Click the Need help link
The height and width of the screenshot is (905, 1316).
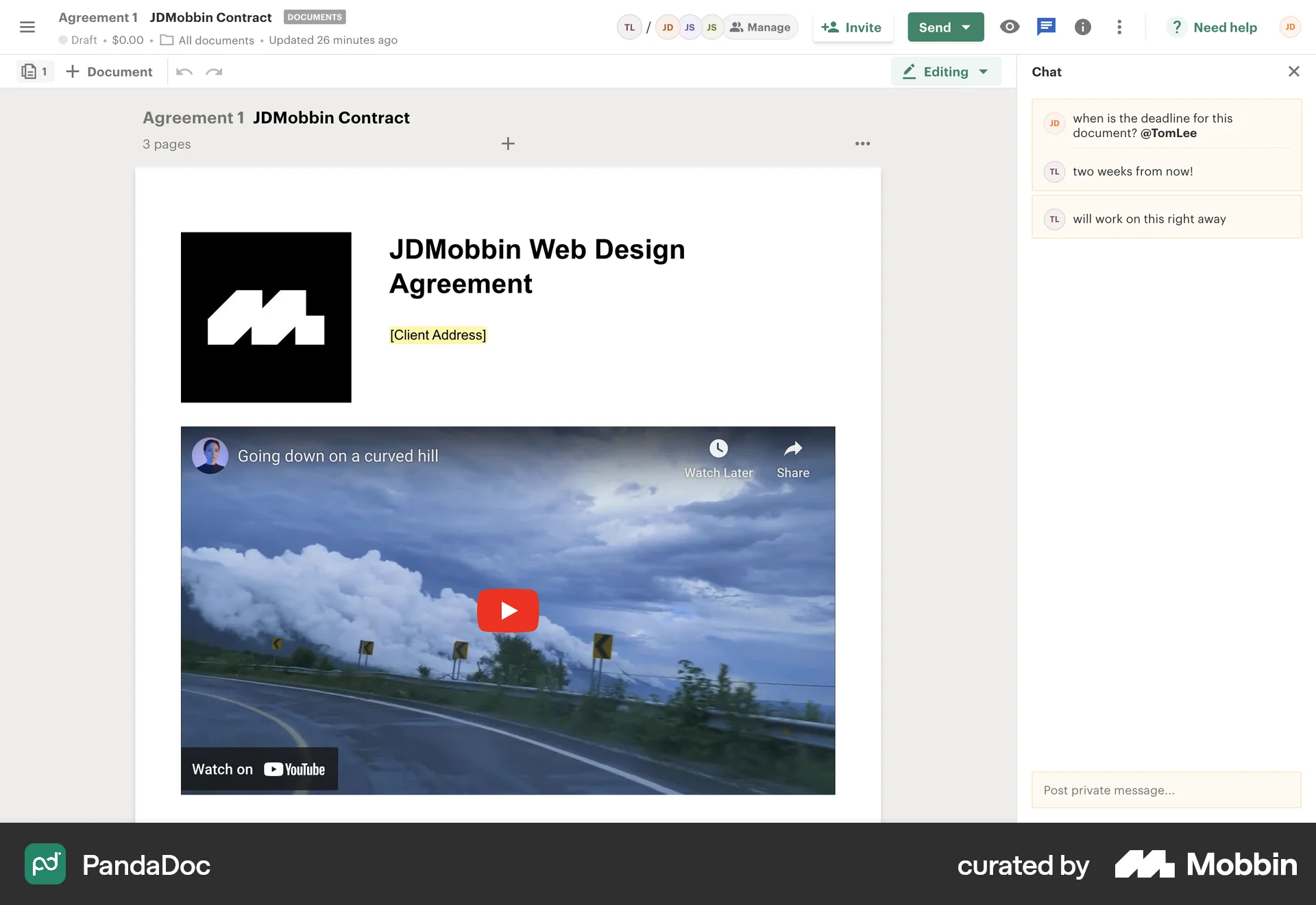(x=1224, y=27)
